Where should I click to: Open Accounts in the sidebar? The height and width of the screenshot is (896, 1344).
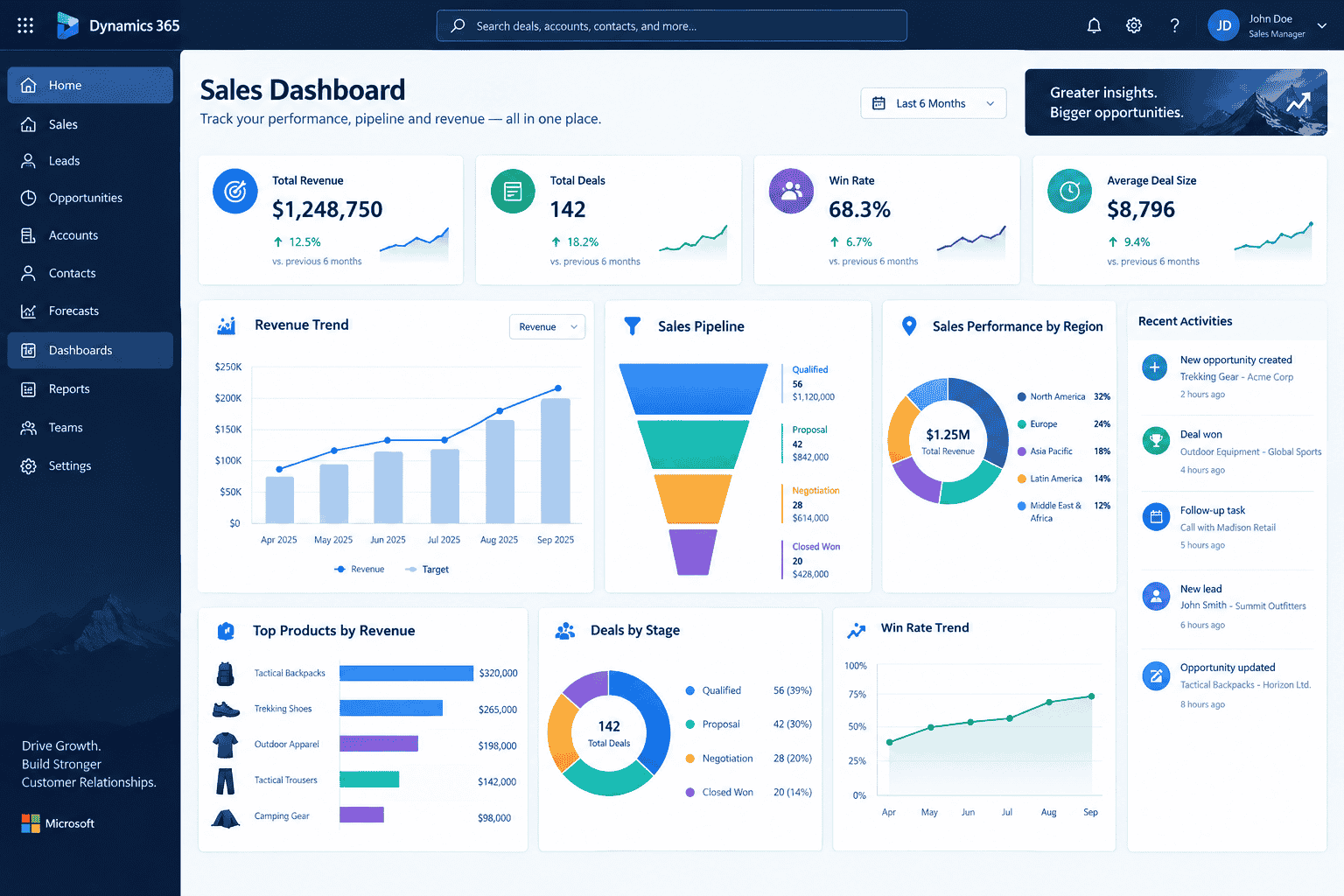pyautogui.click(x=90, y=235)
